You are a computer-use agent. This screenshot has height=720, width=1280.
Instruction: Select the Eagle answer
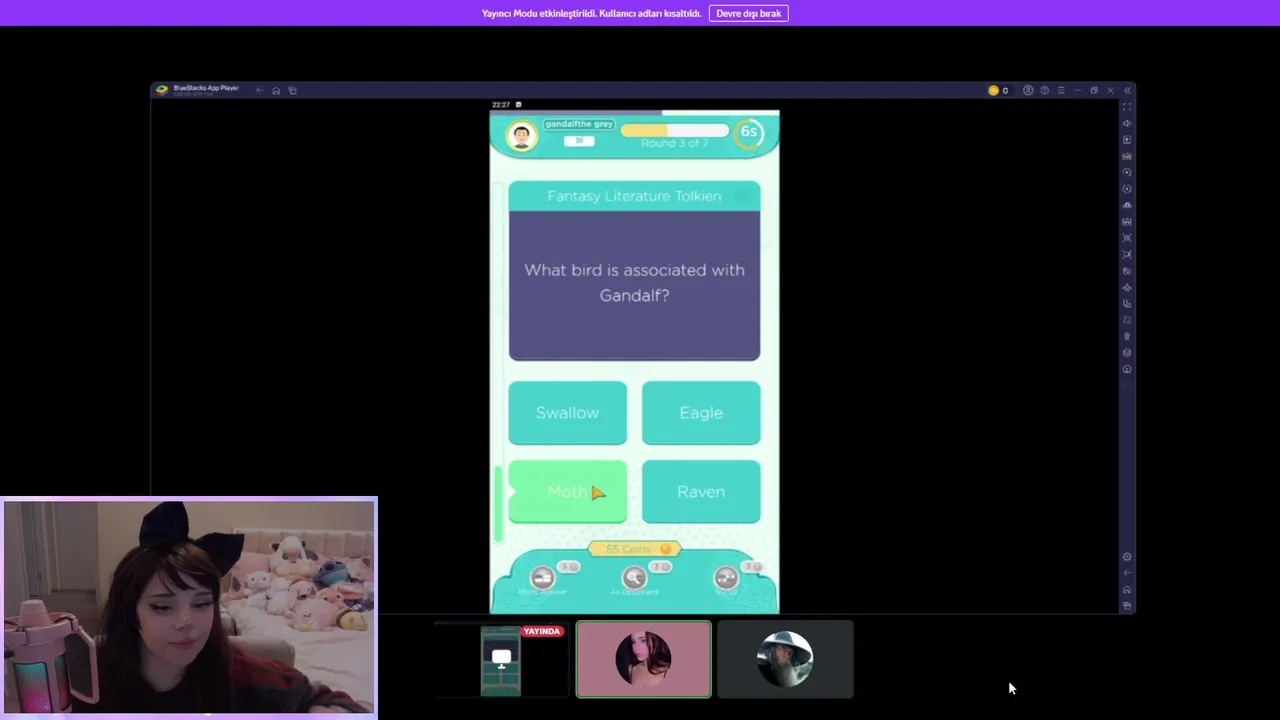701,413
